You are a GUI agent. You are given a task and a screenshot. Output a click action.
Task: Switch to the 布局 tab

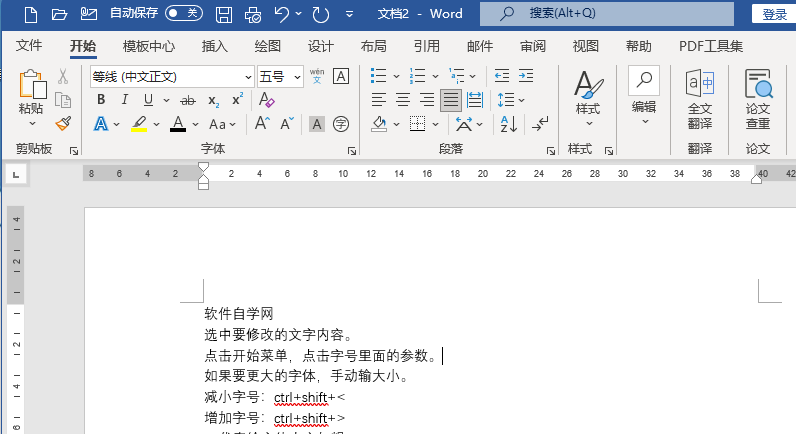(x=374, y=47)
